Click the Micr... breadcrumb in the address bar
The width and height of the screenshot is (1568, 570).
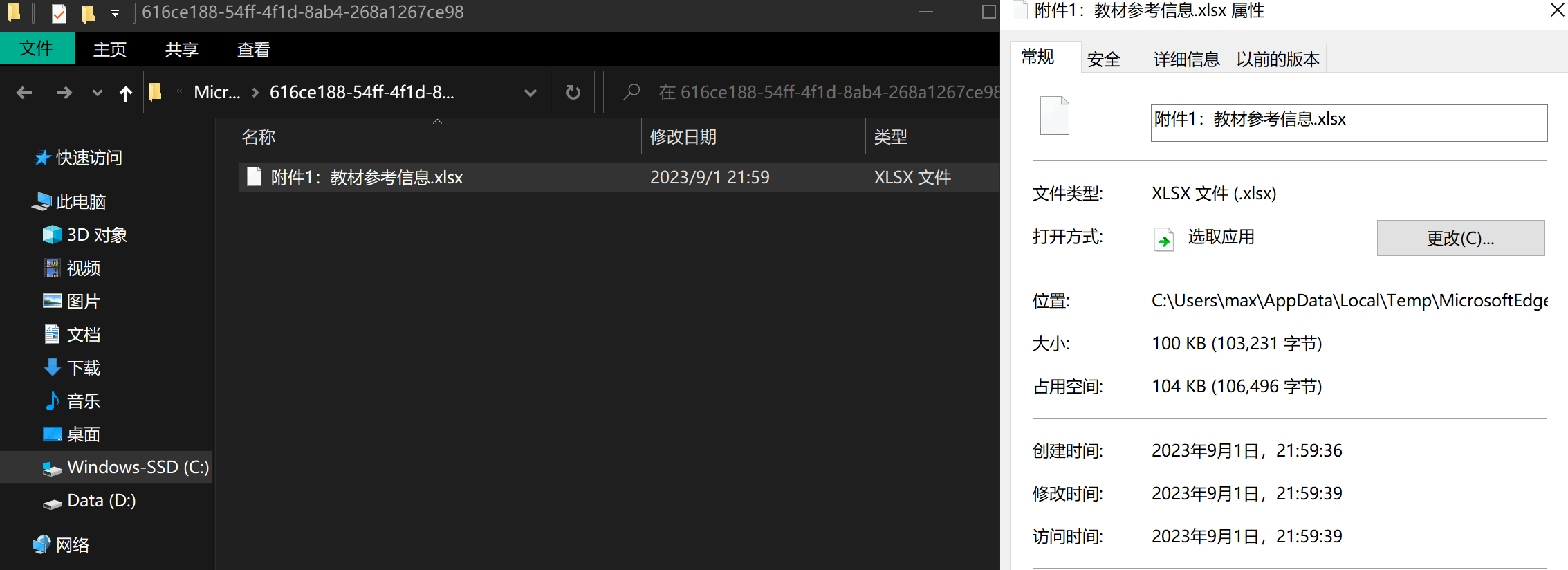point(217,92)
